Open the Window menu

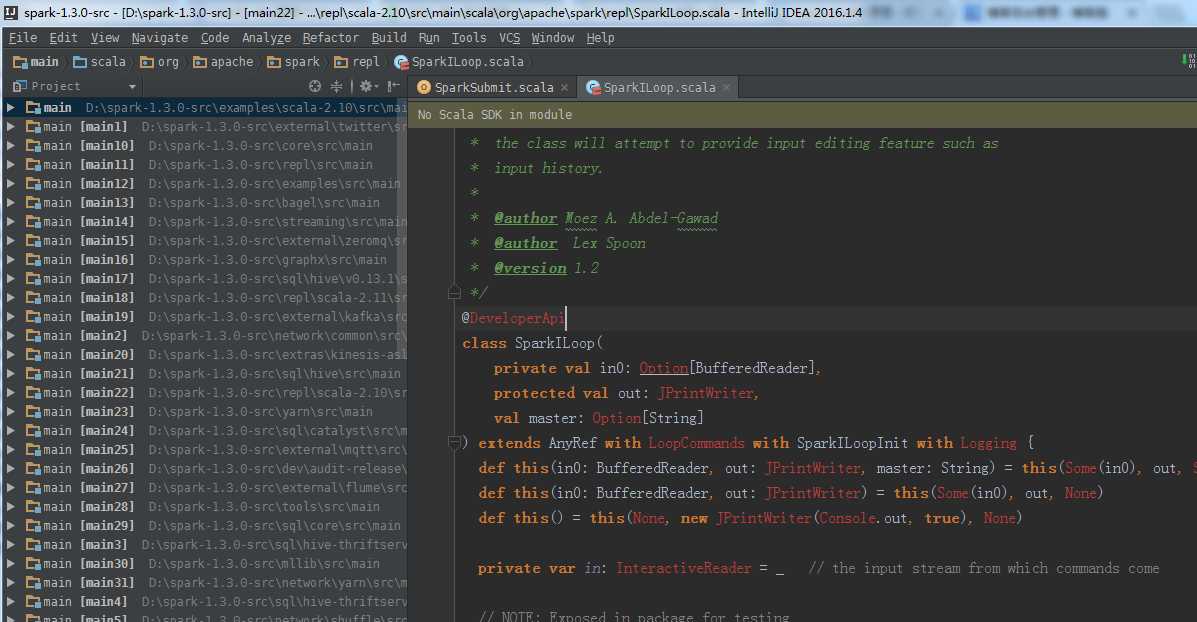[x=553, y=37]
